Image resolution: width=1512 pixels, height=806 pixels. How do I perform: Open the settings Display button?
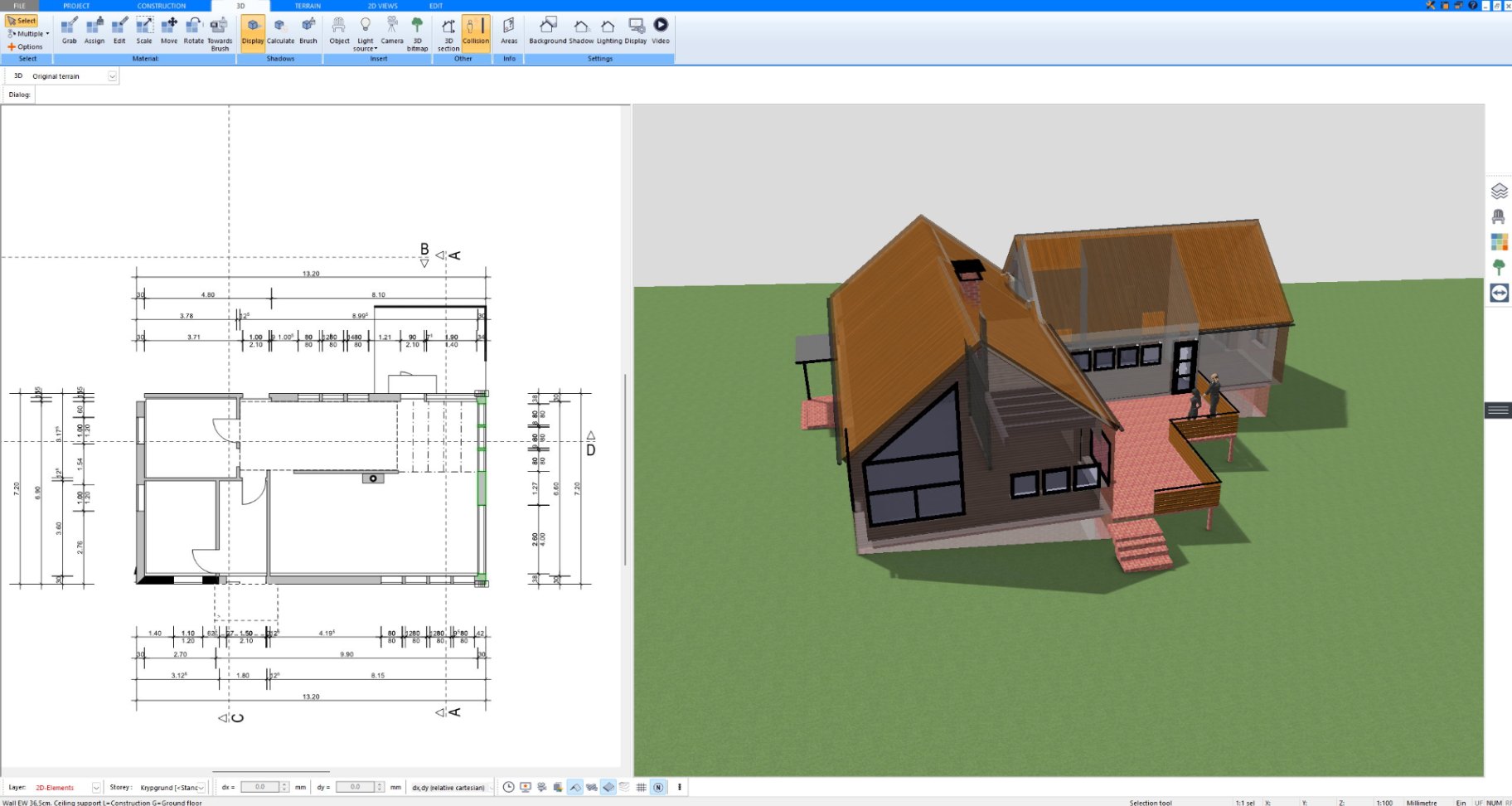[636, 30]
